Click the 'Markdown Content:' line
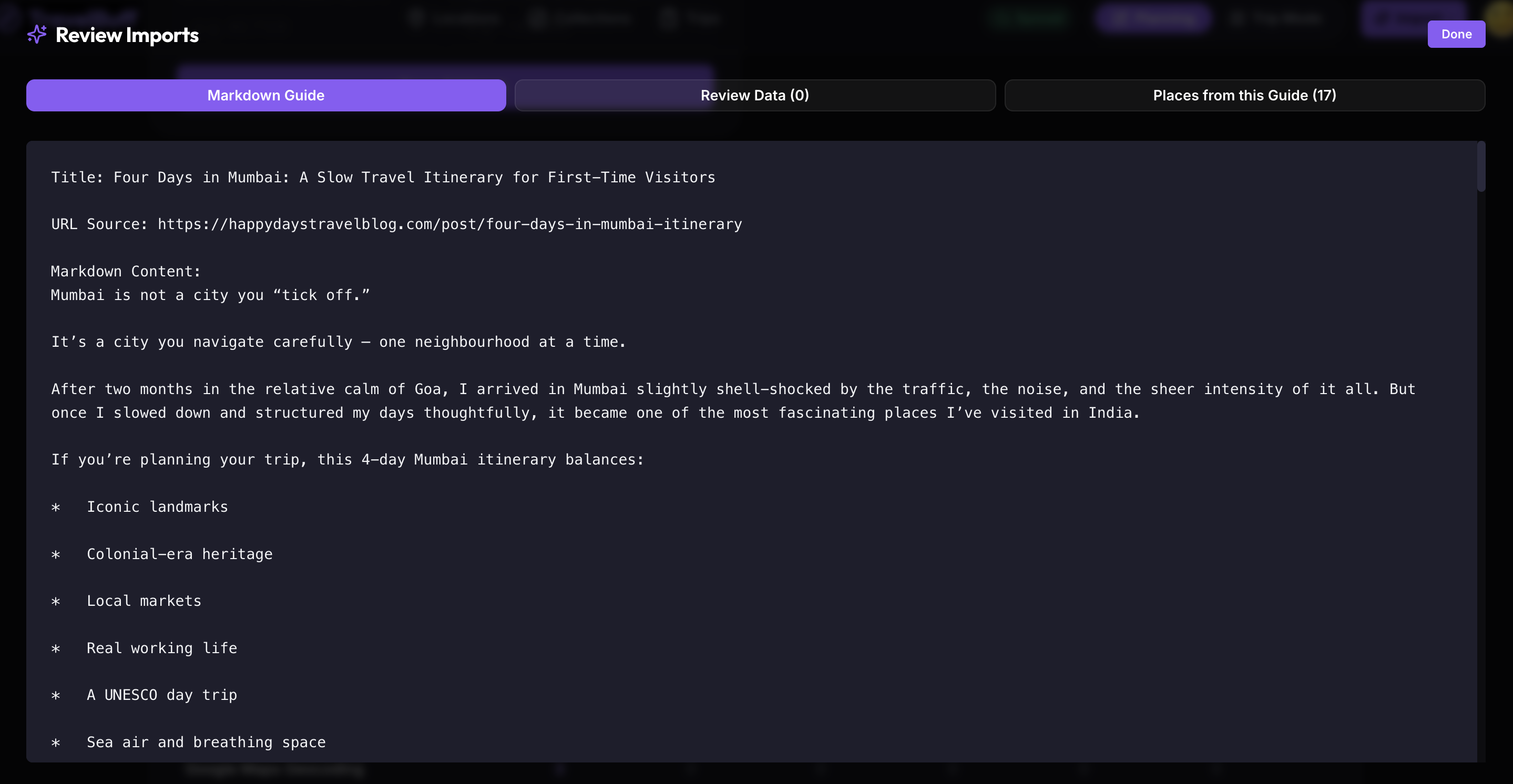The height and width of the screenshot is (784, 1513). pyautogui.click(x=126, y=271)
